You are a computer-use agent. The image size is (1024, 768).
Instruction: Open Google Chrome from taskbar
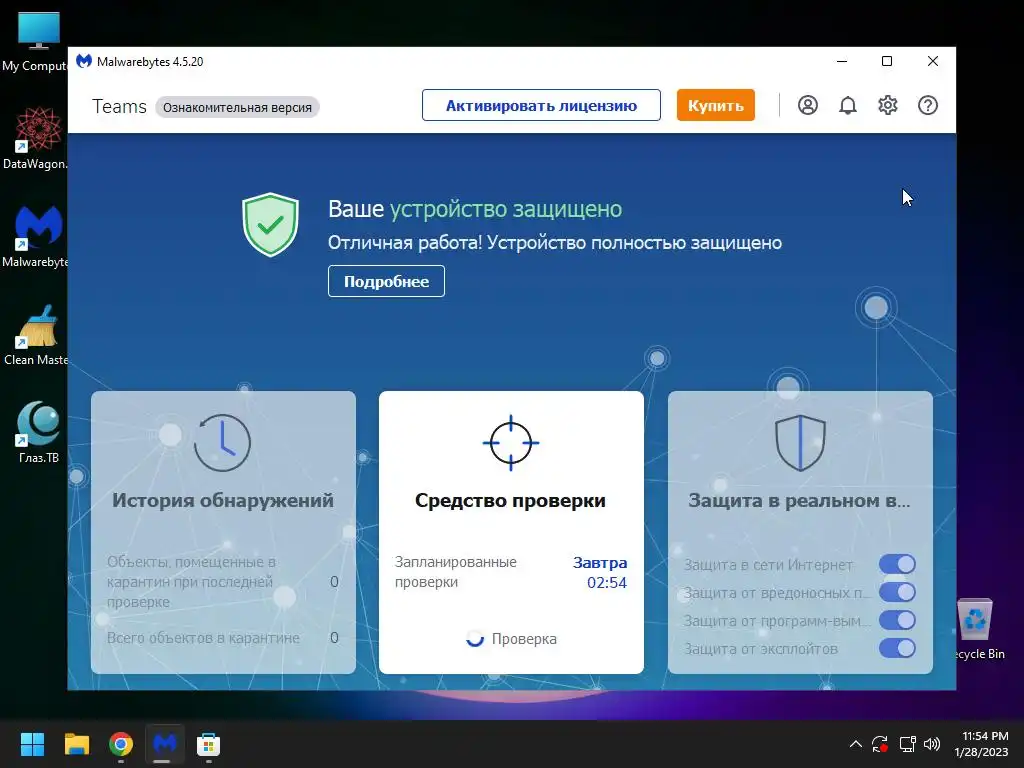point(121,744)
